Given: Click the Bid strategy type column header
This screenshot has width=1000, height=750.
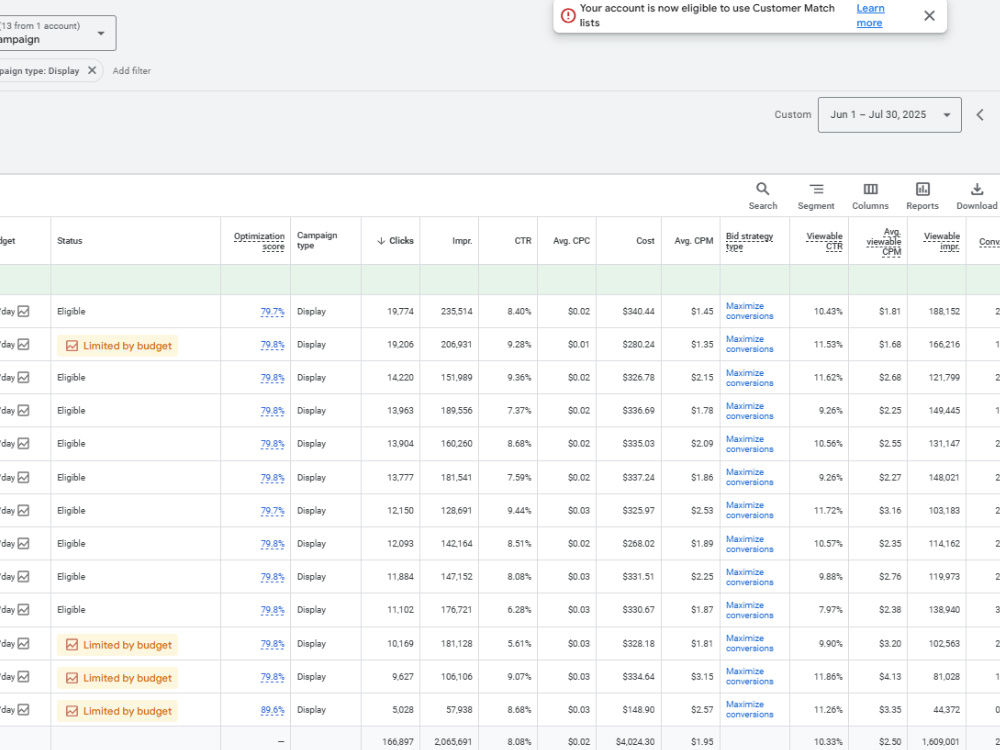Looking at the screenshot, I should pos(749,240).
